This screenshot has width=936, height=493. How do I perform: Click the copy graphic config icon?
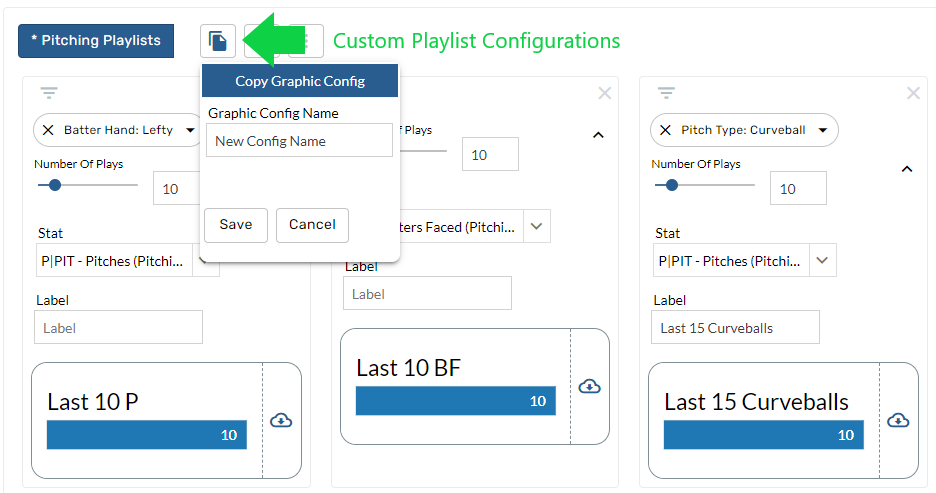click(x=218, y=41)
